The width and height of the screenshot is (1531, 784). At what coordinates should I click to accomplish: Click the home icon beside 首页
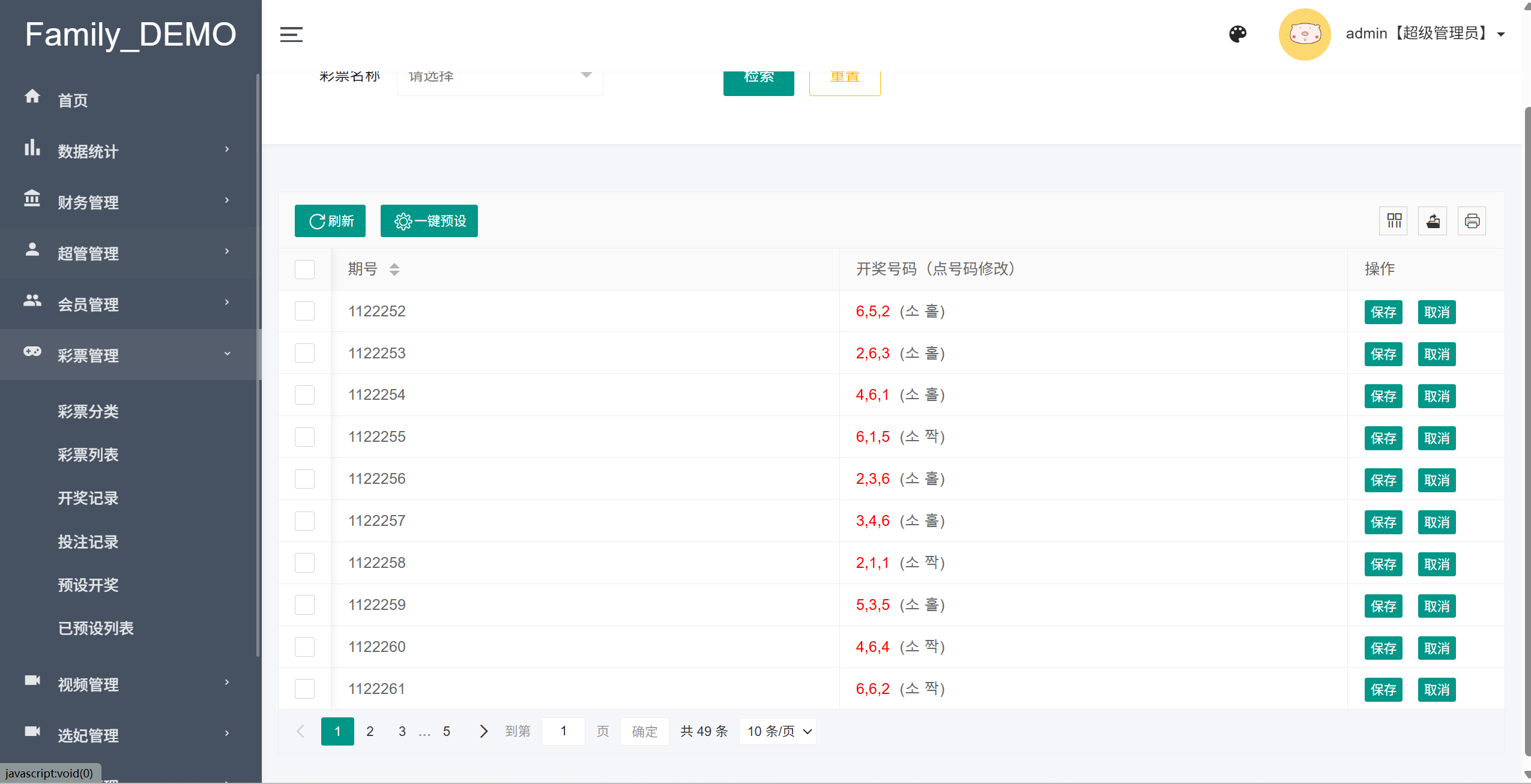32,96
